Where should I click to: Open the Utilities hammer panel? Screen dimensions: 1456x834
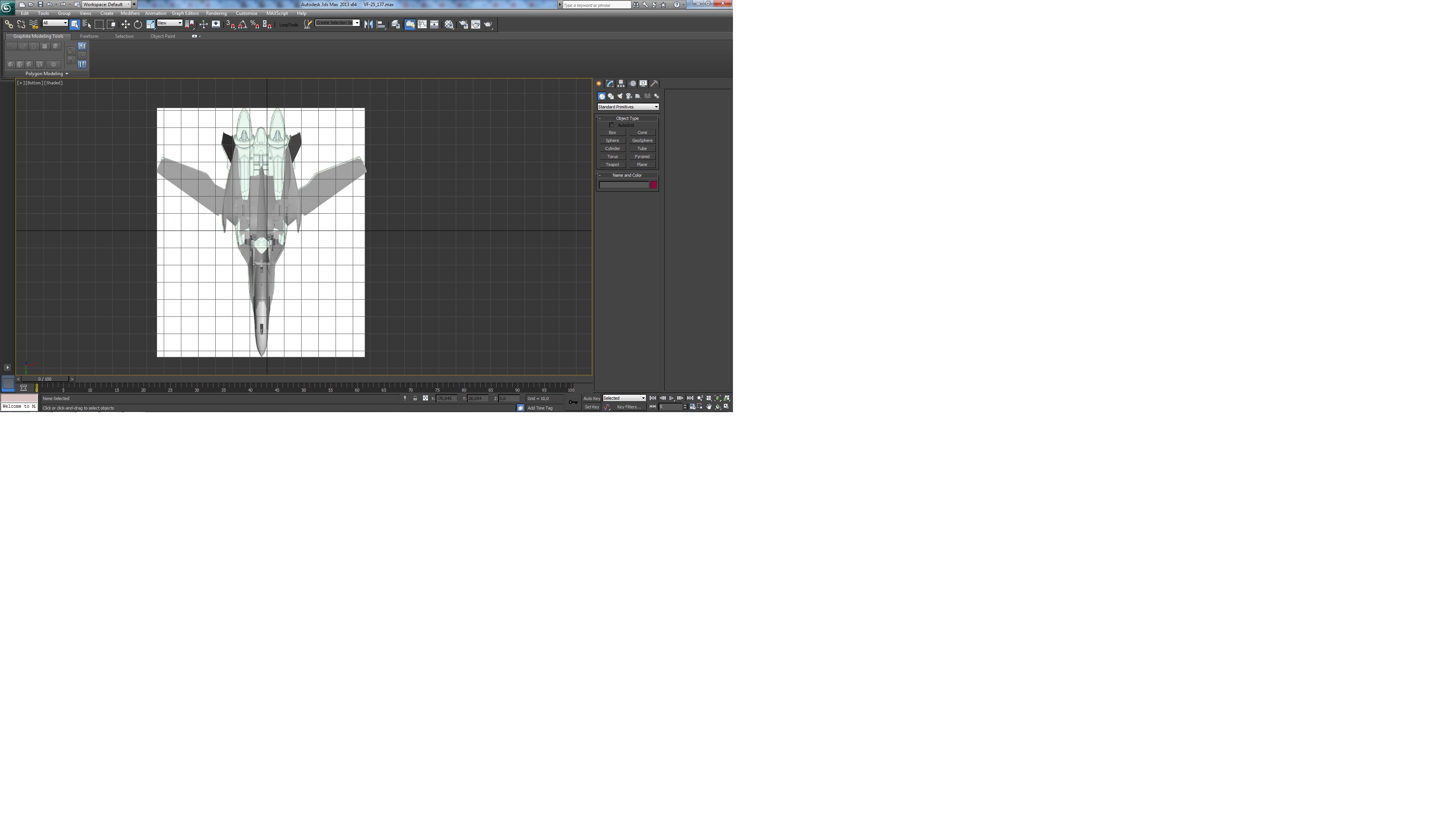(654, 84)
